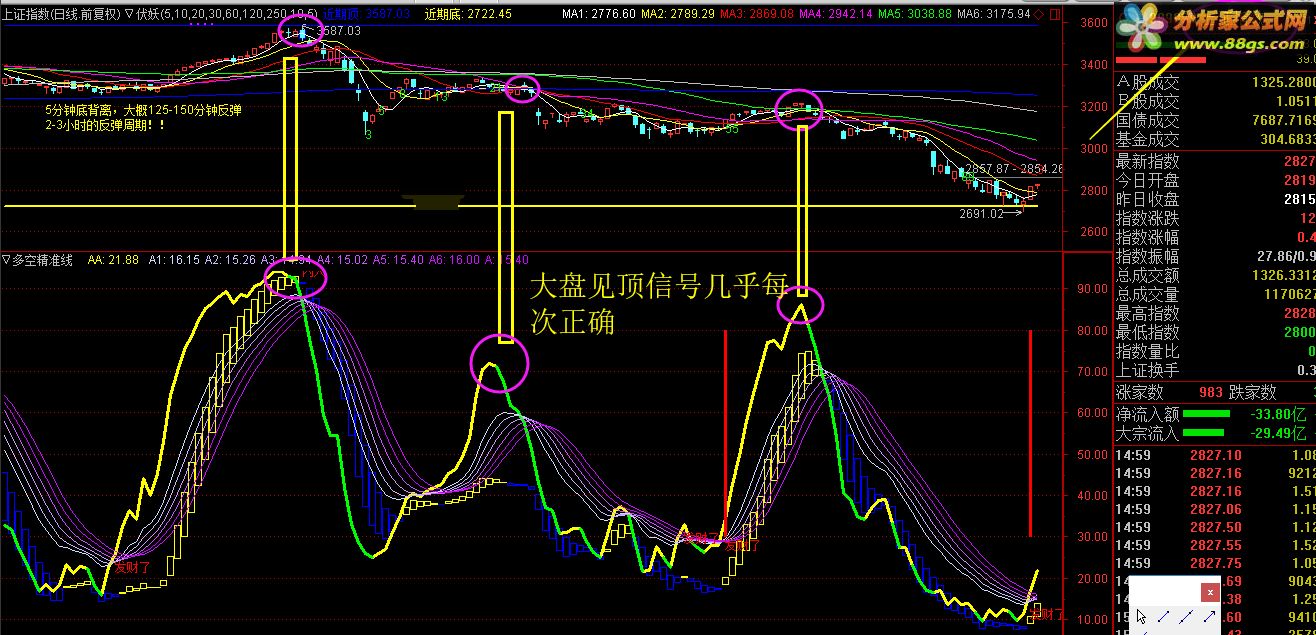Click the 2827.10 tick price row
The image size is (1316, 635).
[x=1215, y=455]
